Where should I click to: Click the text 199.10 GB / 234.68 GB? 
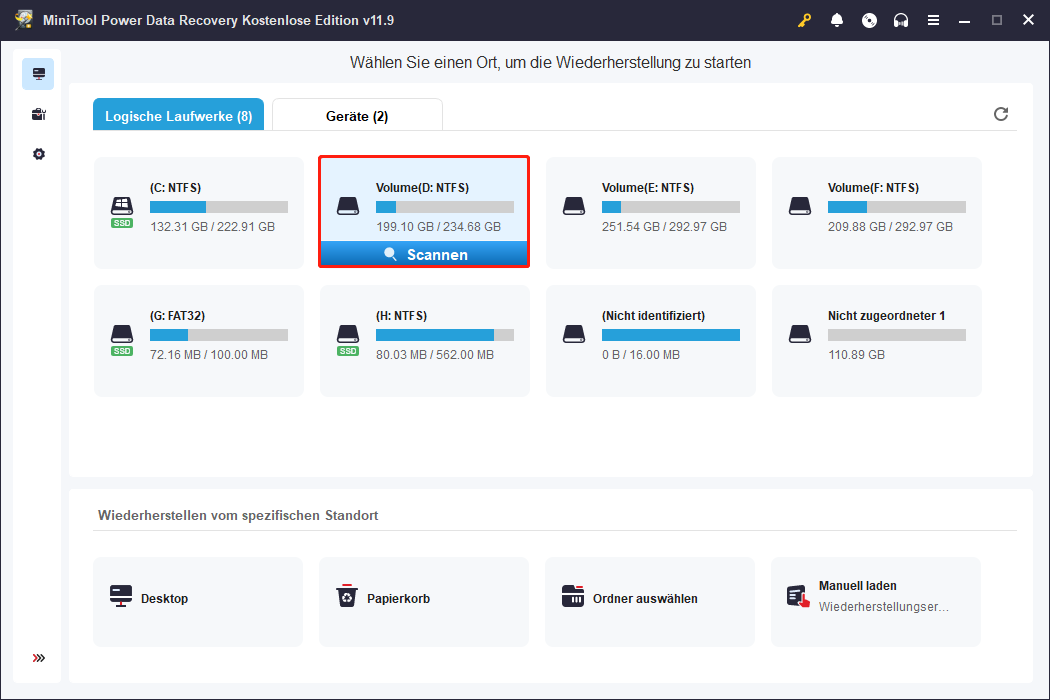click(x=438, y=226)
